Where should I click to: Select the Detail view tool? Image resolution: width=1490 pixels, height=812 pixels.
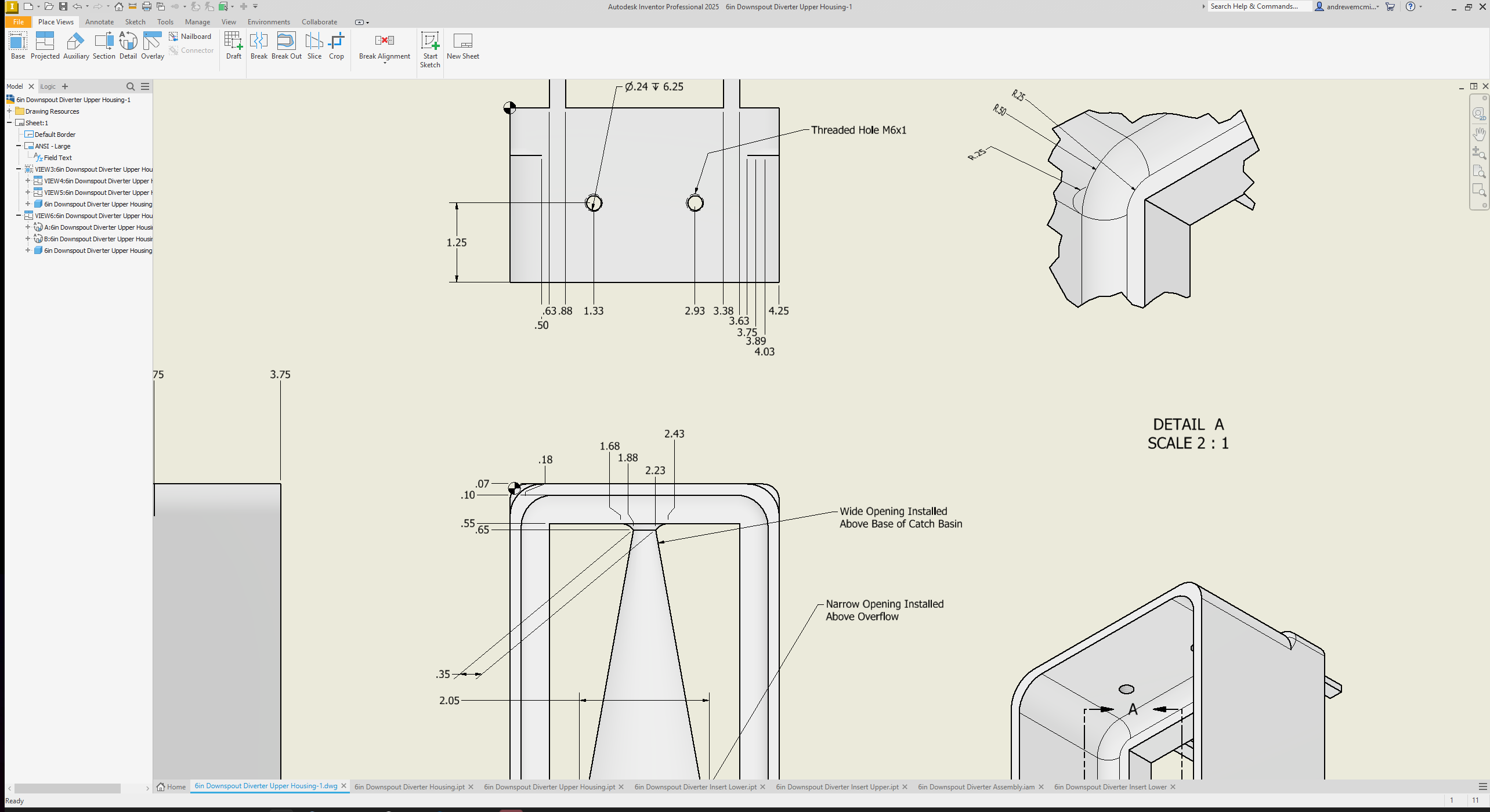coord(128,46)
